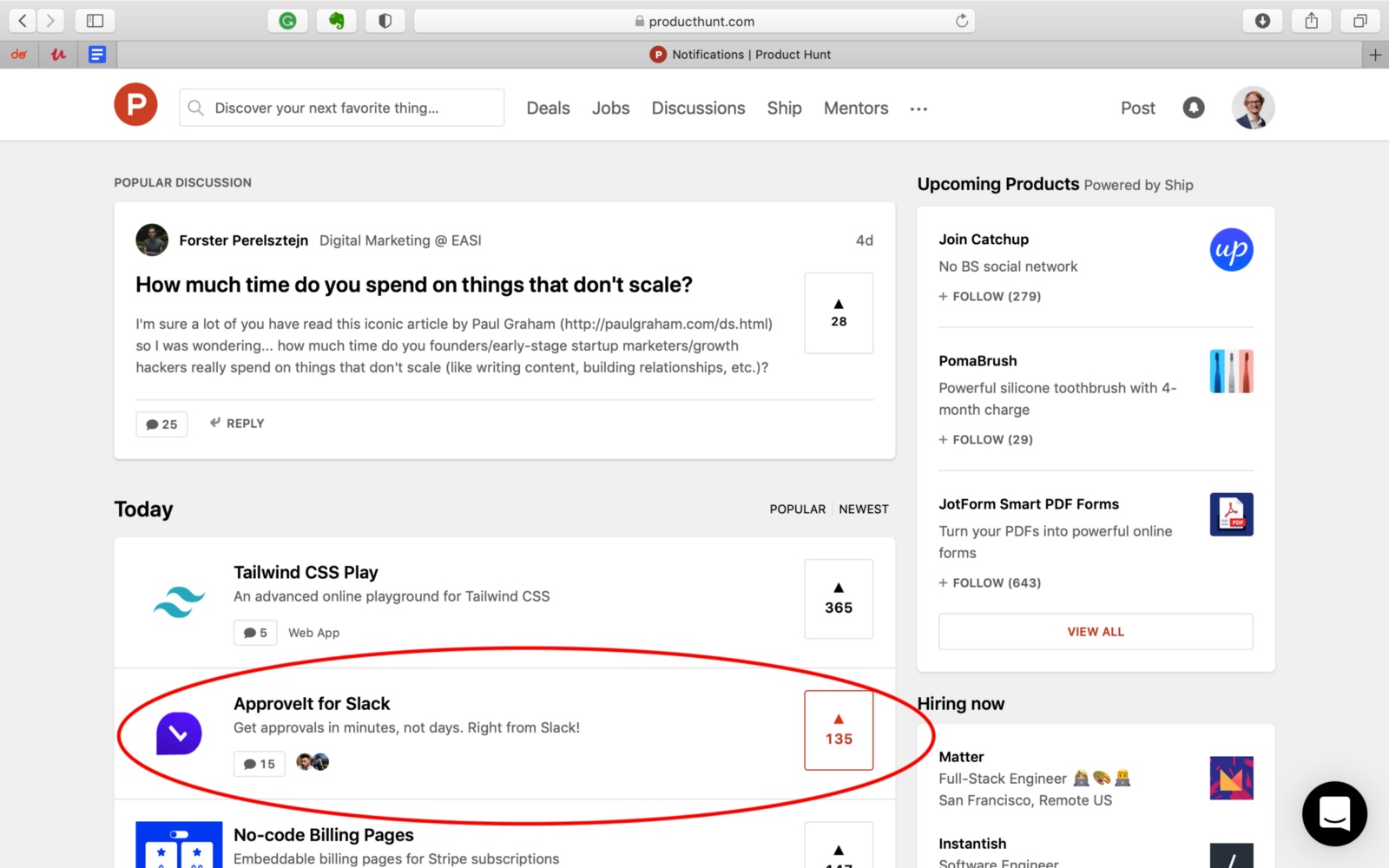Image resolution: width=1389 pixels, height=868 pixels.
Task: Click the search magnifier icon
Action: pyautogui.click(x=196, y=108)
